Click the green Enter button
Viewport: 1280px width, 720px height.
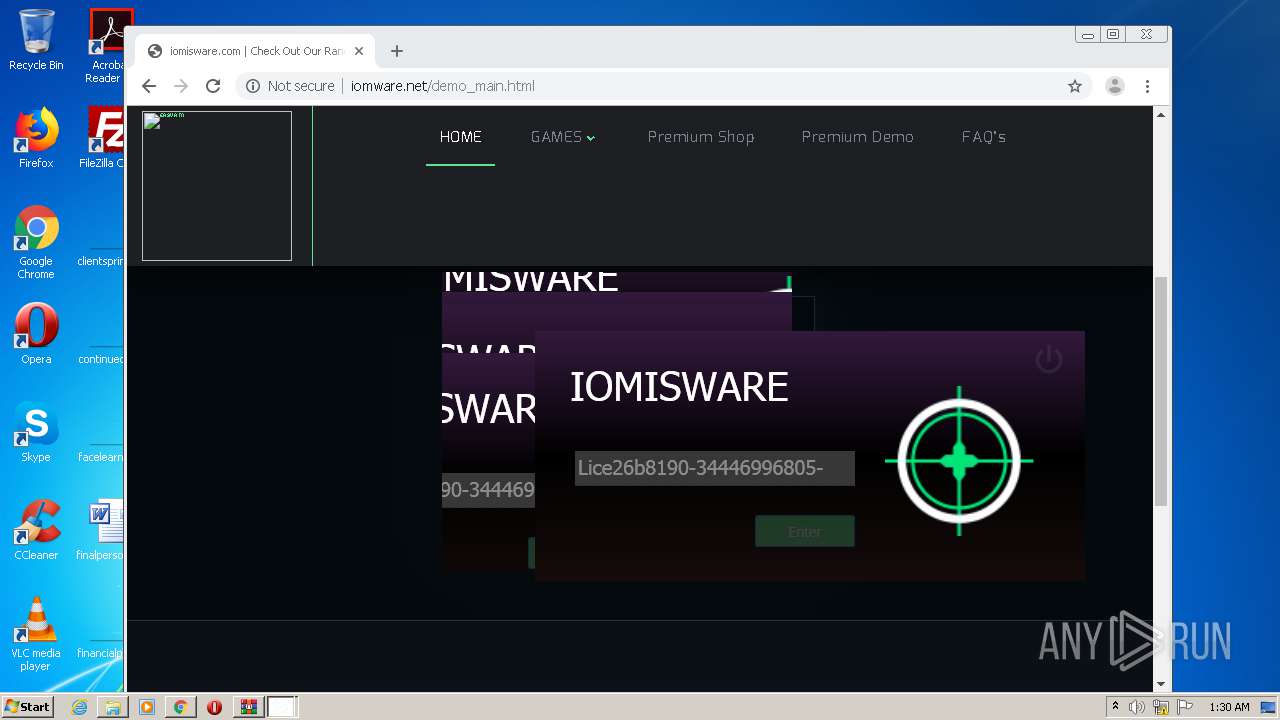[x=805, y=531]
